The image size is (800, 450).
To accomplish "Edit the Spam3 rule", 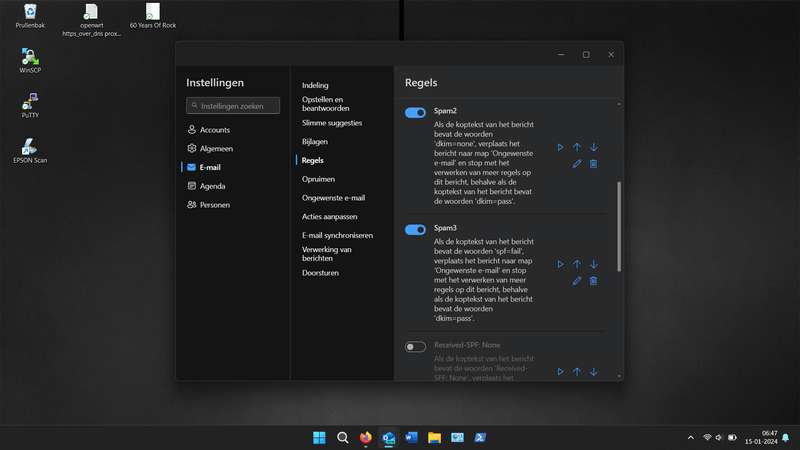I will coord(577,281).
